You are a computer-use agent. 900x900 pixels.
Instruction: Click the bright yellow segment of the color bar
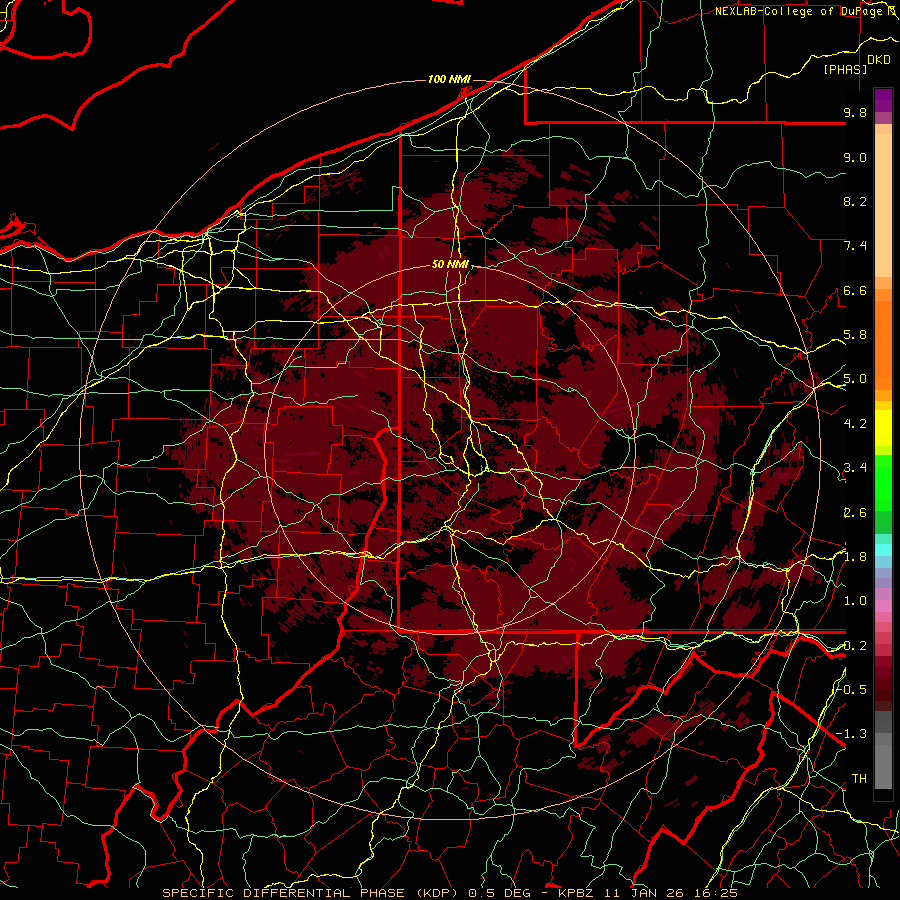tap(883, 428)
